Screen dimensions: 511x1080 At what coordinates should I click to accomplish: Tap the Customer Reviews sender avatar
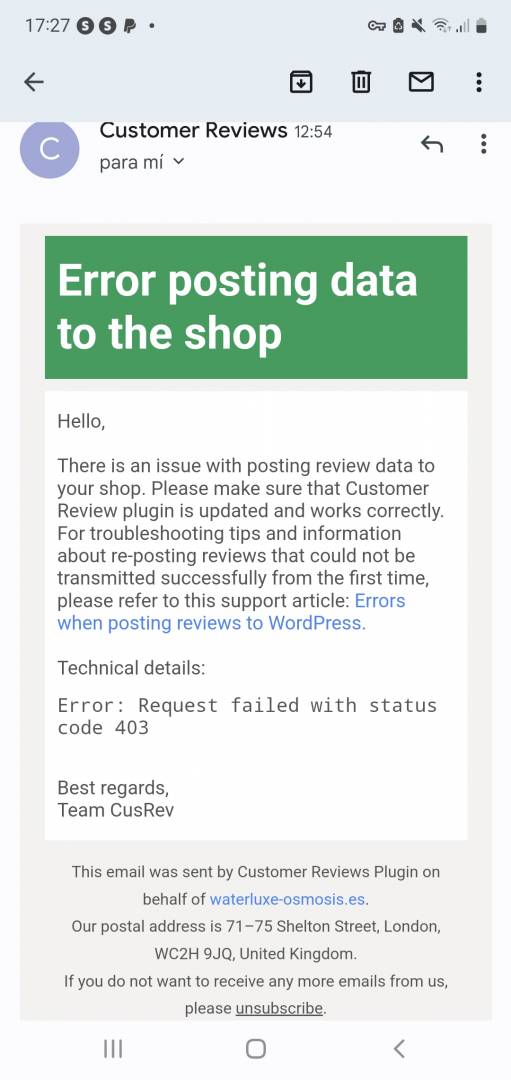[x=50, y=149]
